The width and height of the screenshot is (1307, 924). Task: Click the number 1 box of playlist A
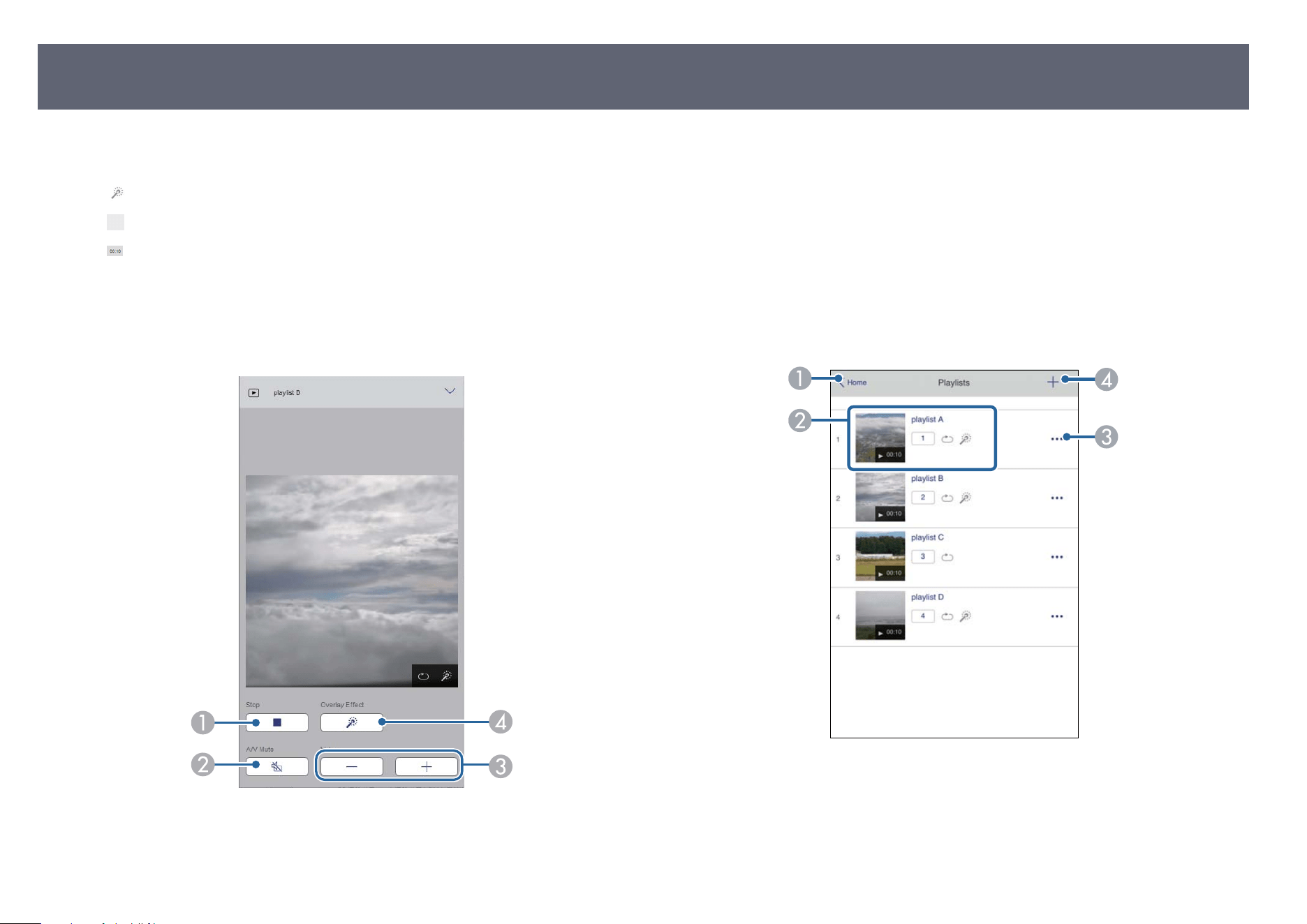click(923, 438)
